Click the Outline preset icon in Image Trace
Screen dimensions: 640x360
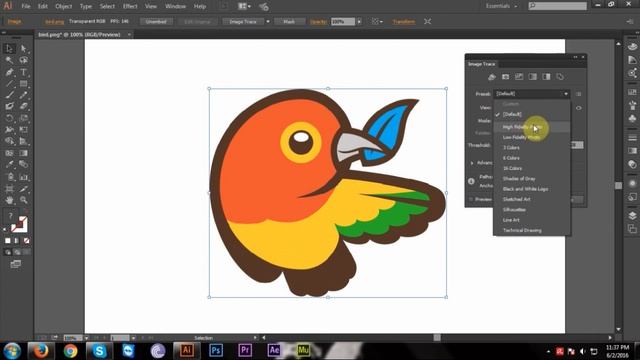click(x=560, y=77)
